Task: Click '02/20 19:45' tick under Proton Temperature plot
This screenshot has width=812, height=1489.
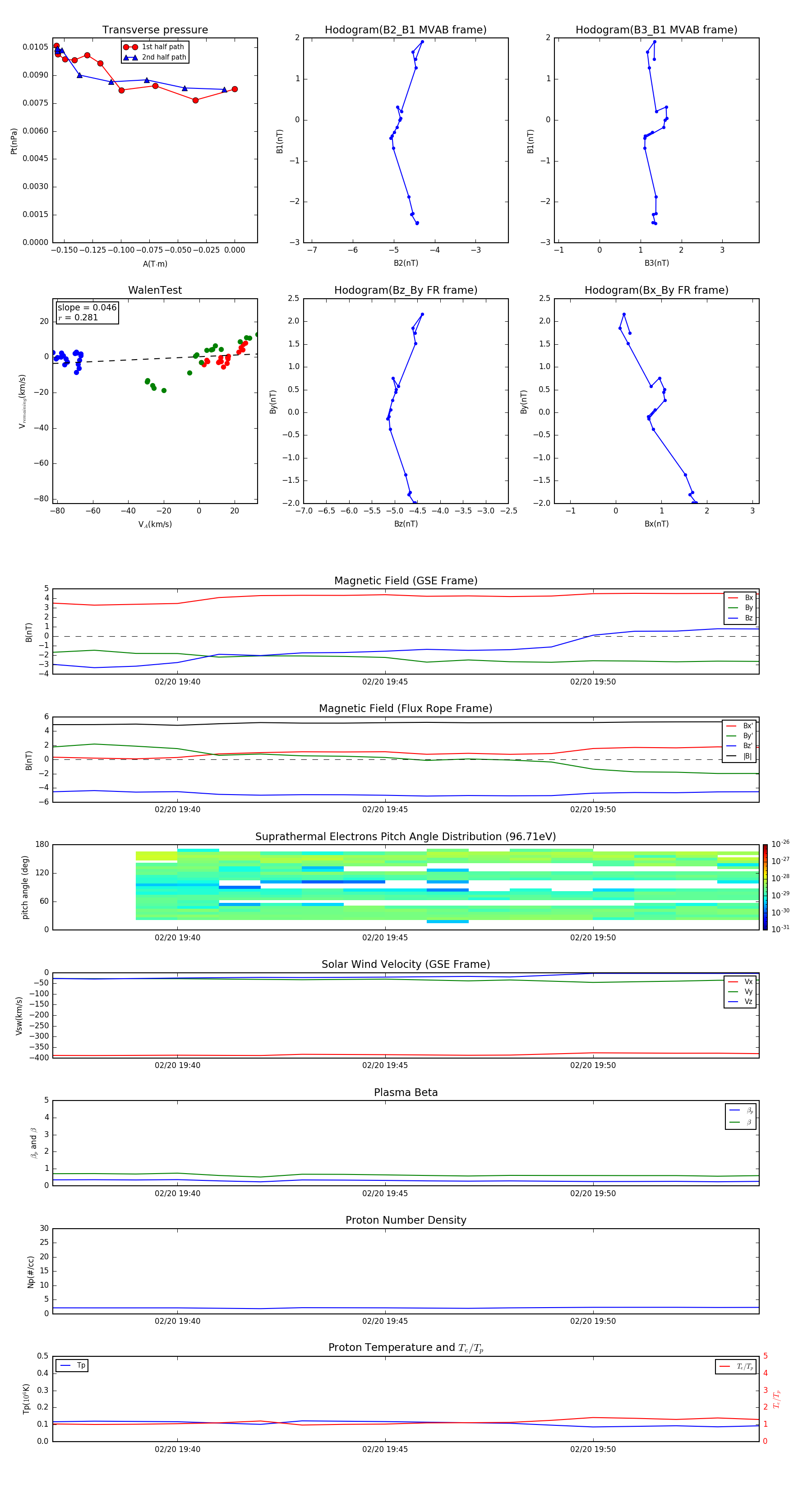Action: [x=385, y=1449]
